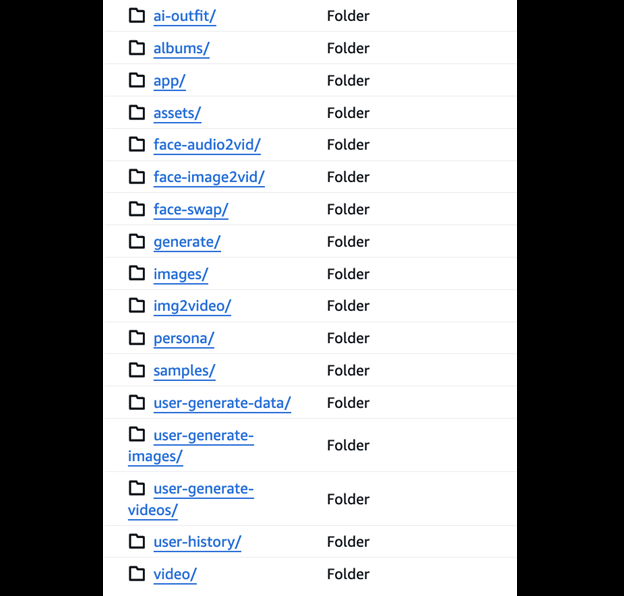Click the folder icon beside user-generate-images/

[x=137, y=435]
